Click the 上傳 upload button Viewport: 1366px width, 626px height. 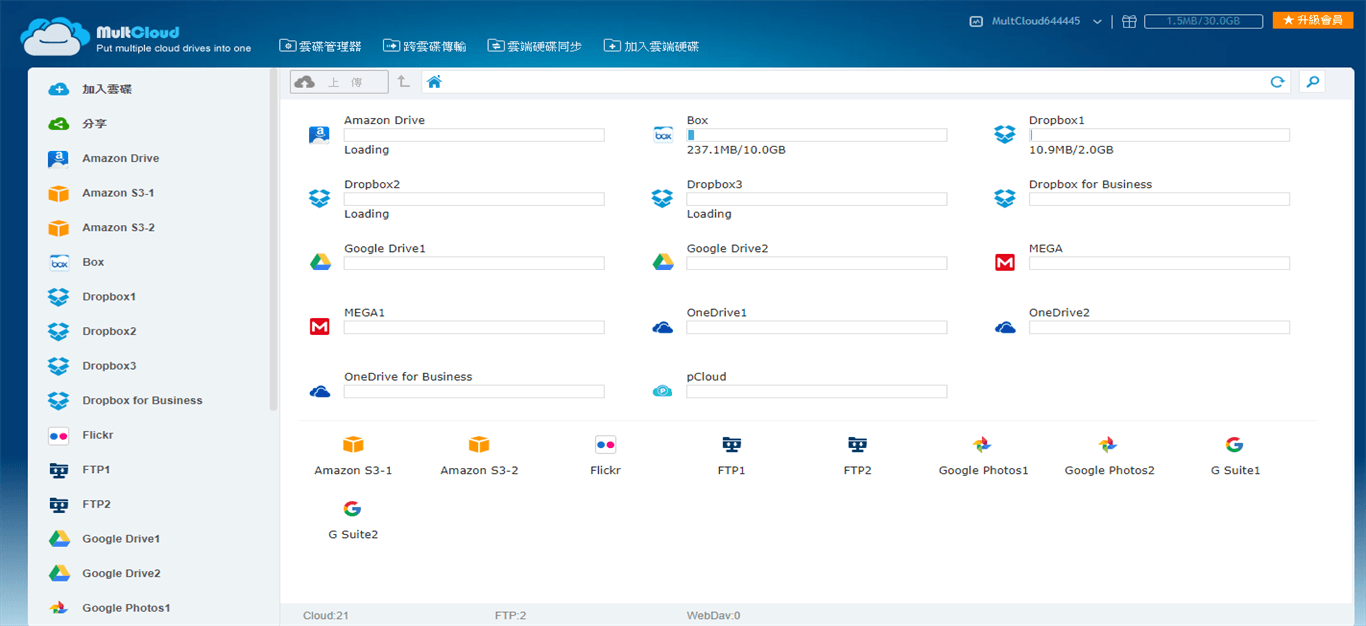340,82
